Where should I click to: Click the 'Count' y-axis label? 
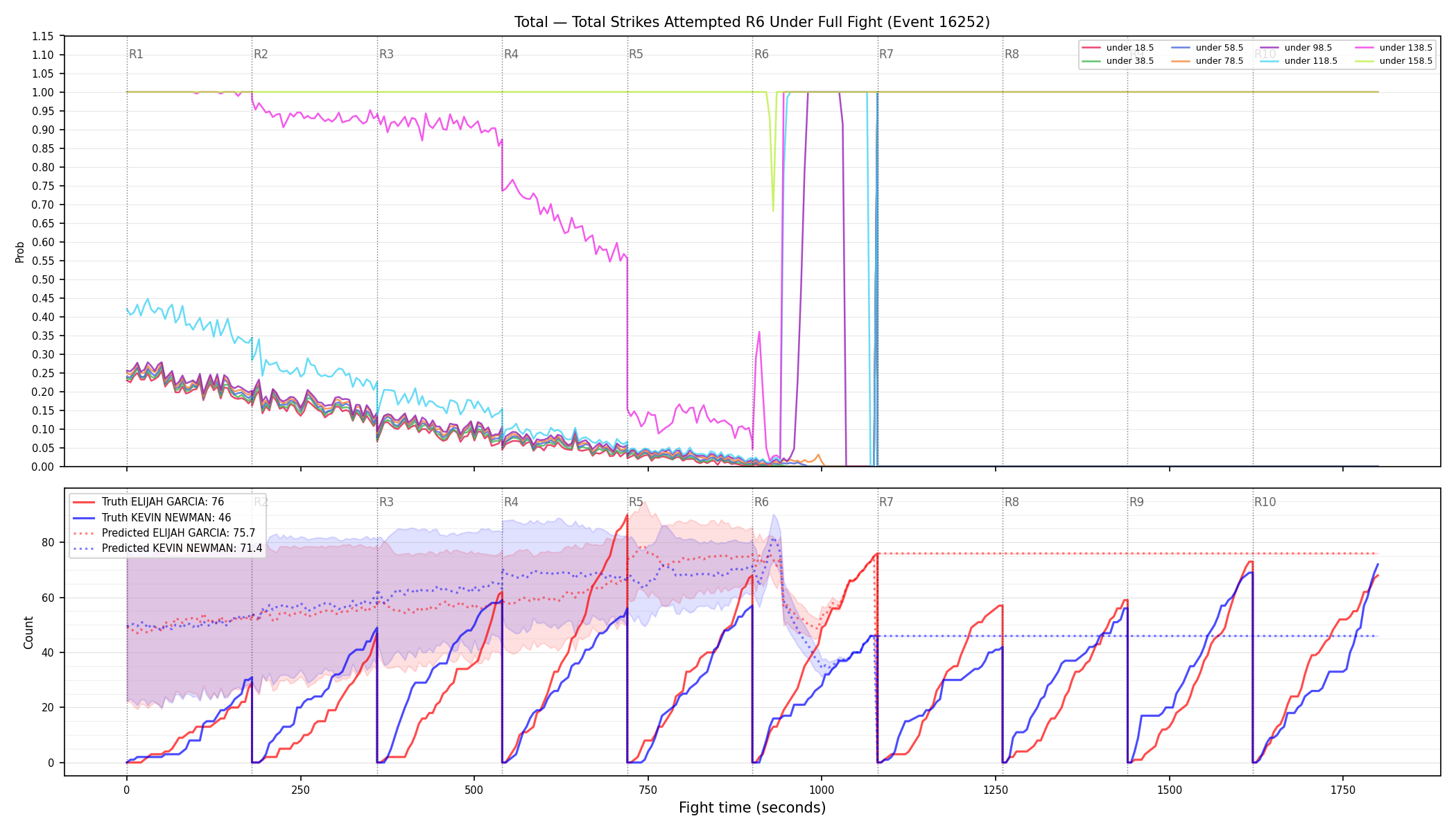pos(28,632)
